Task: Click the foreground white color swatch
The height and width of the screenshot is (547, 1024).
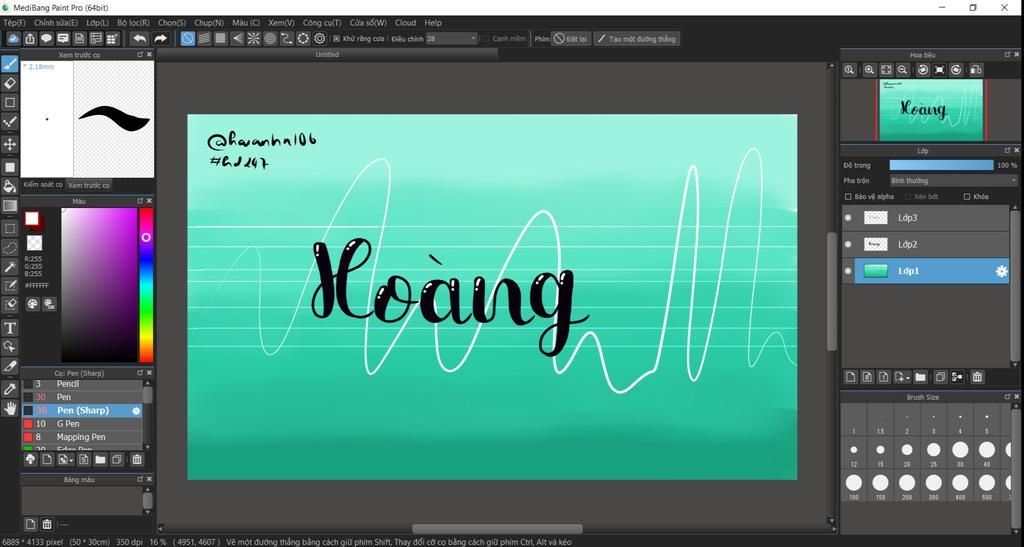Action: 31,219
